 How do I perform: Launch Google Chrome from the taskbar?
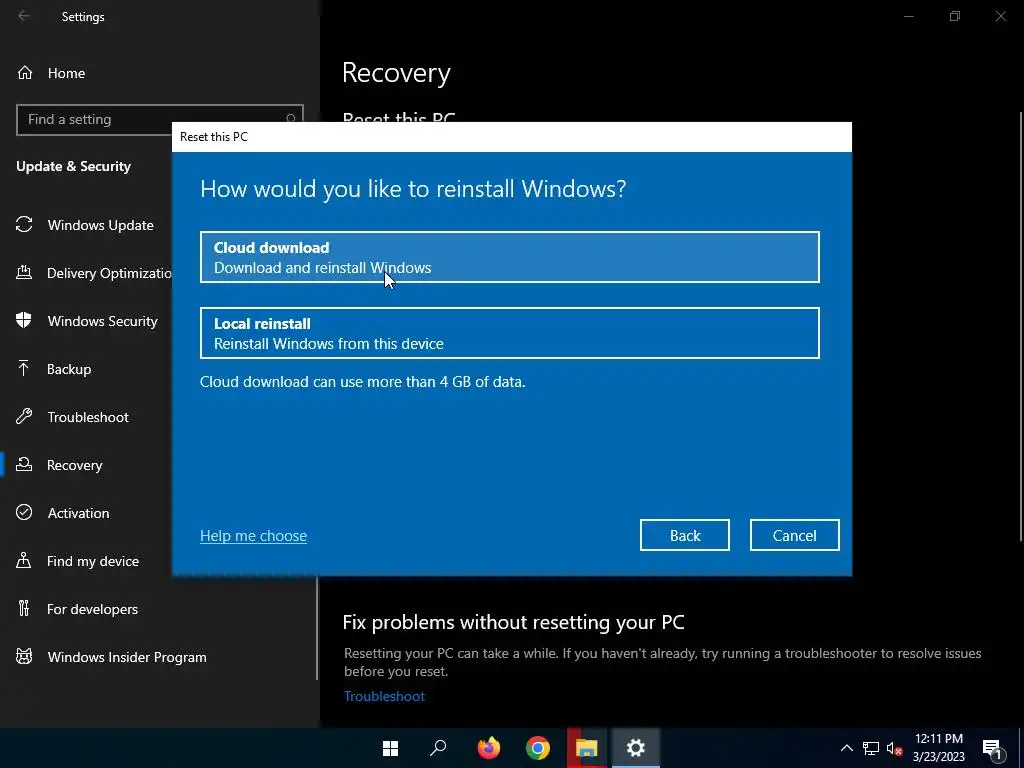coord(537,748)
